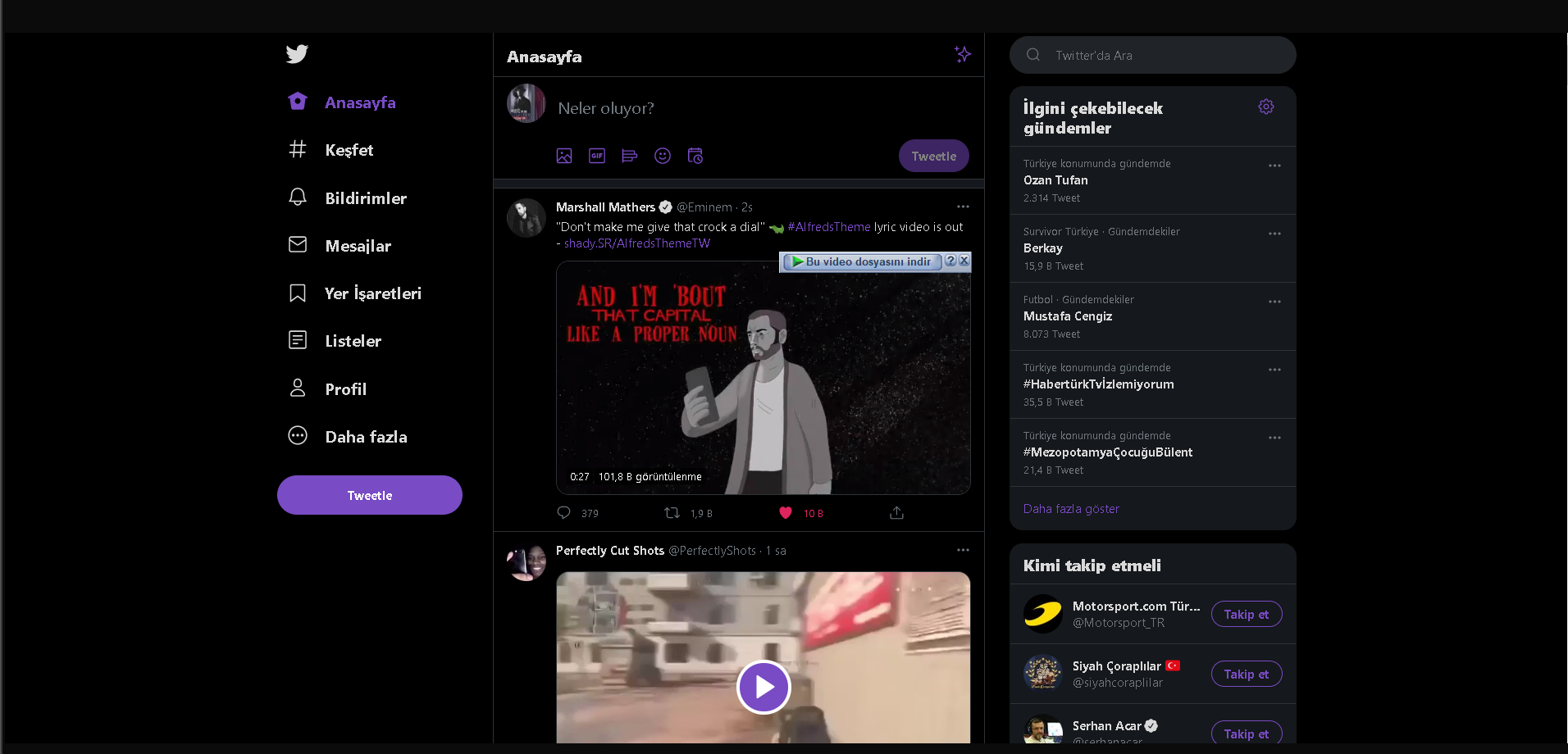Open the Mesajlar envelope icon
Screen dimensions: 1568x754
(298, 245)
